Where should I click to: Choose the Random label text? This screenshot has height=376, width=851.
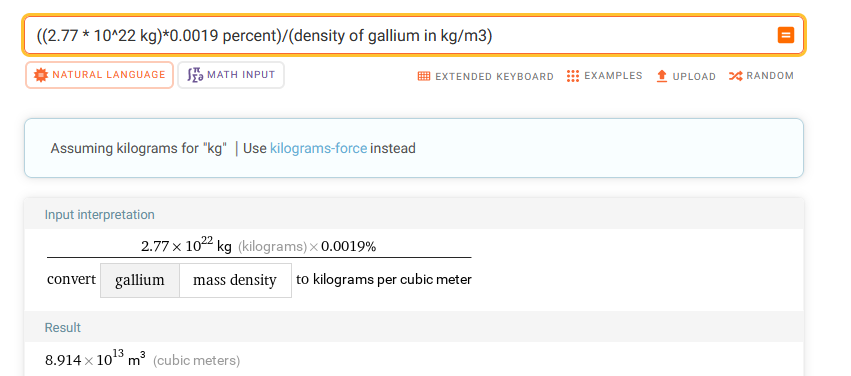(x=770, y=76)
